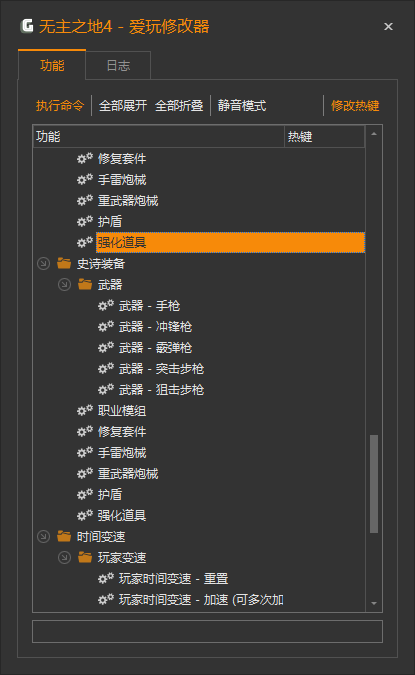This screenshot has width=415, height=675.
Task: Click the vertical scrollbar thumb
Action: [x=374, y=484]
